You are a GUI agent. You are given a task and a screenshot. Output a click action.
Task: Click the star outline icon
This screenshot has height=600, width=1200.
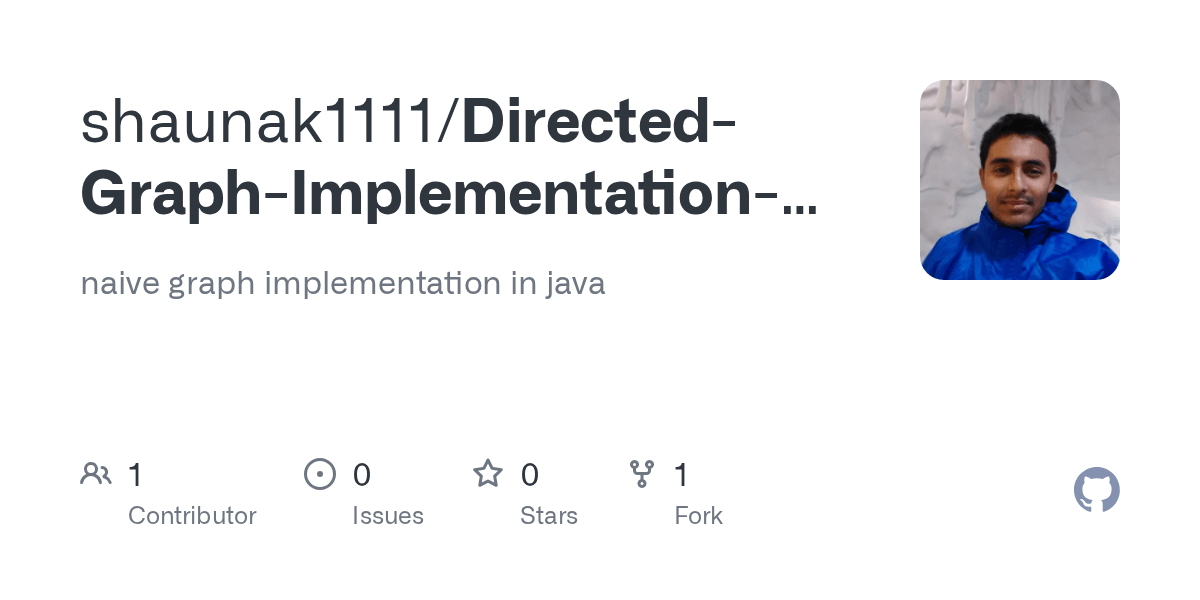coord(488,473)
